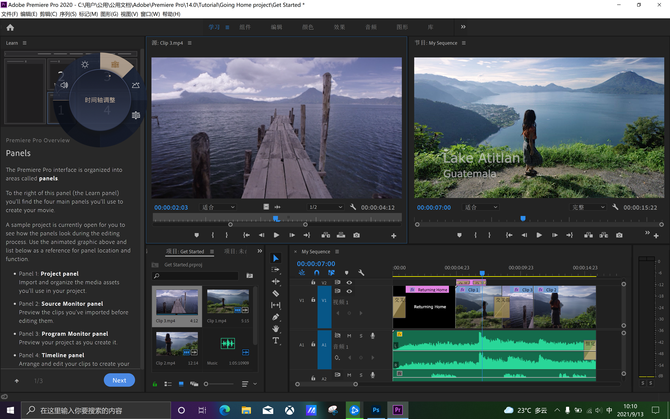
Task: Play sequence in Program Monitor
Action: pyautogui.click(x=539, y=235)
